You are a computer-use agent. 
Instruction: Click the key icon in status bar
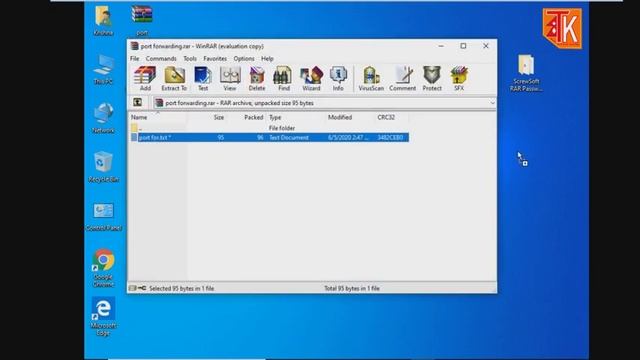point(142,289)
